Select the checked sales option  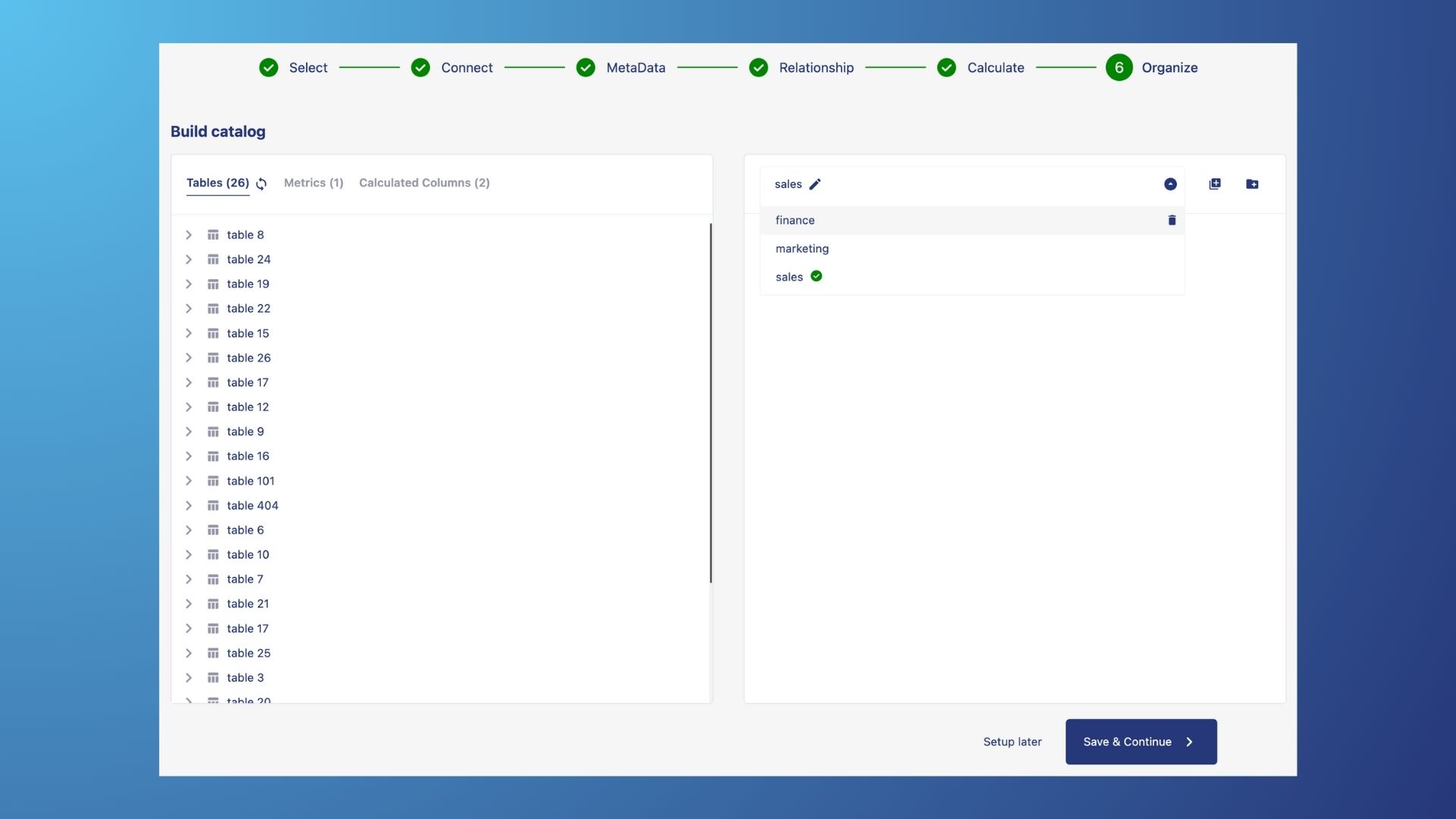pos(789,277)
